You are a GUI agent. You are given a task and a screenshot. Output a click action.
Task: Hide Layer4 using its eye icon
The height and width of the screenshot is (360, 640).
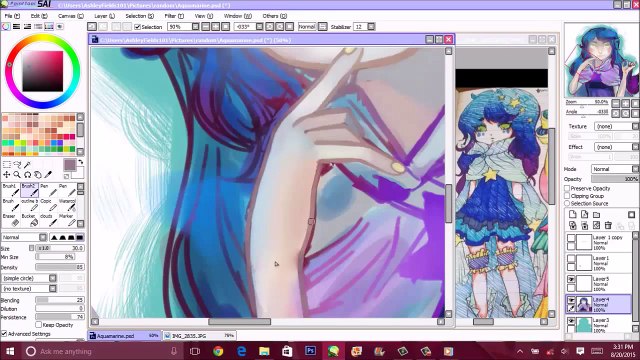[571, 300]
